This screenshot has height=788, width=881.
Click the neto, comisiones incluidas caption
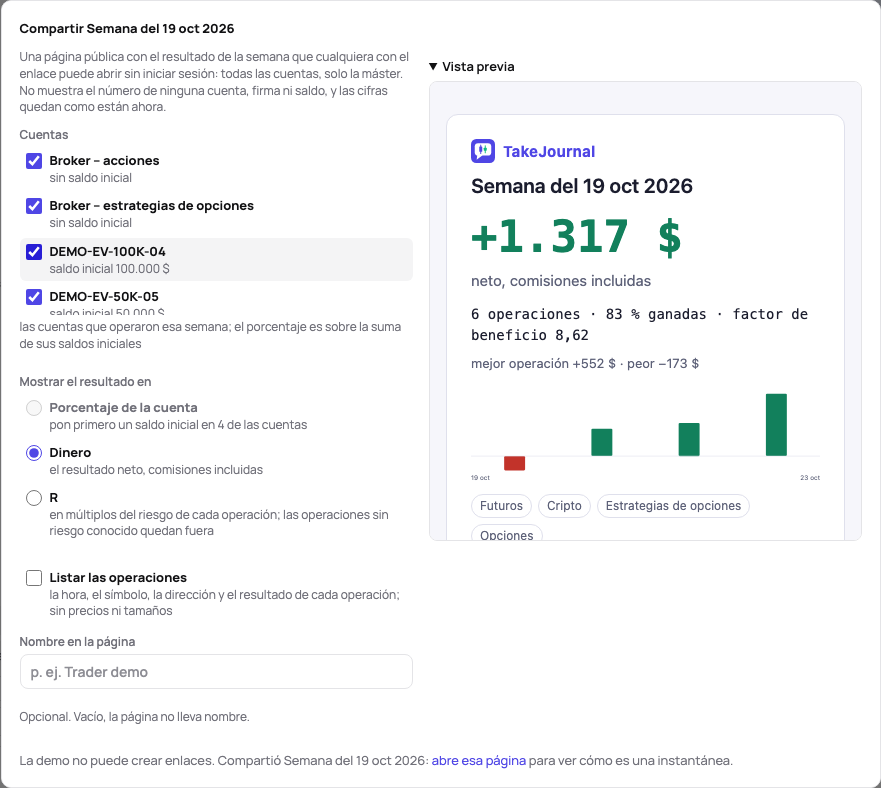point(561,281)
